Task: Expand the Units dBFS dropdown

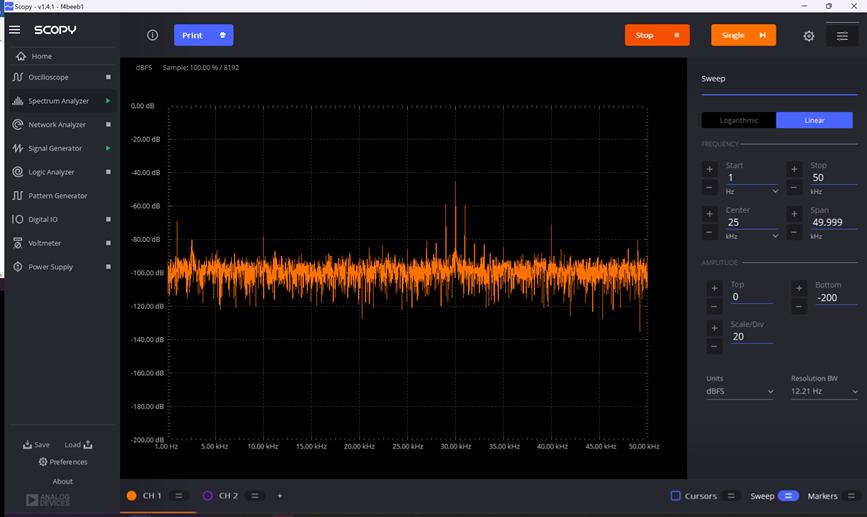Action: click(x=740, y=391)
